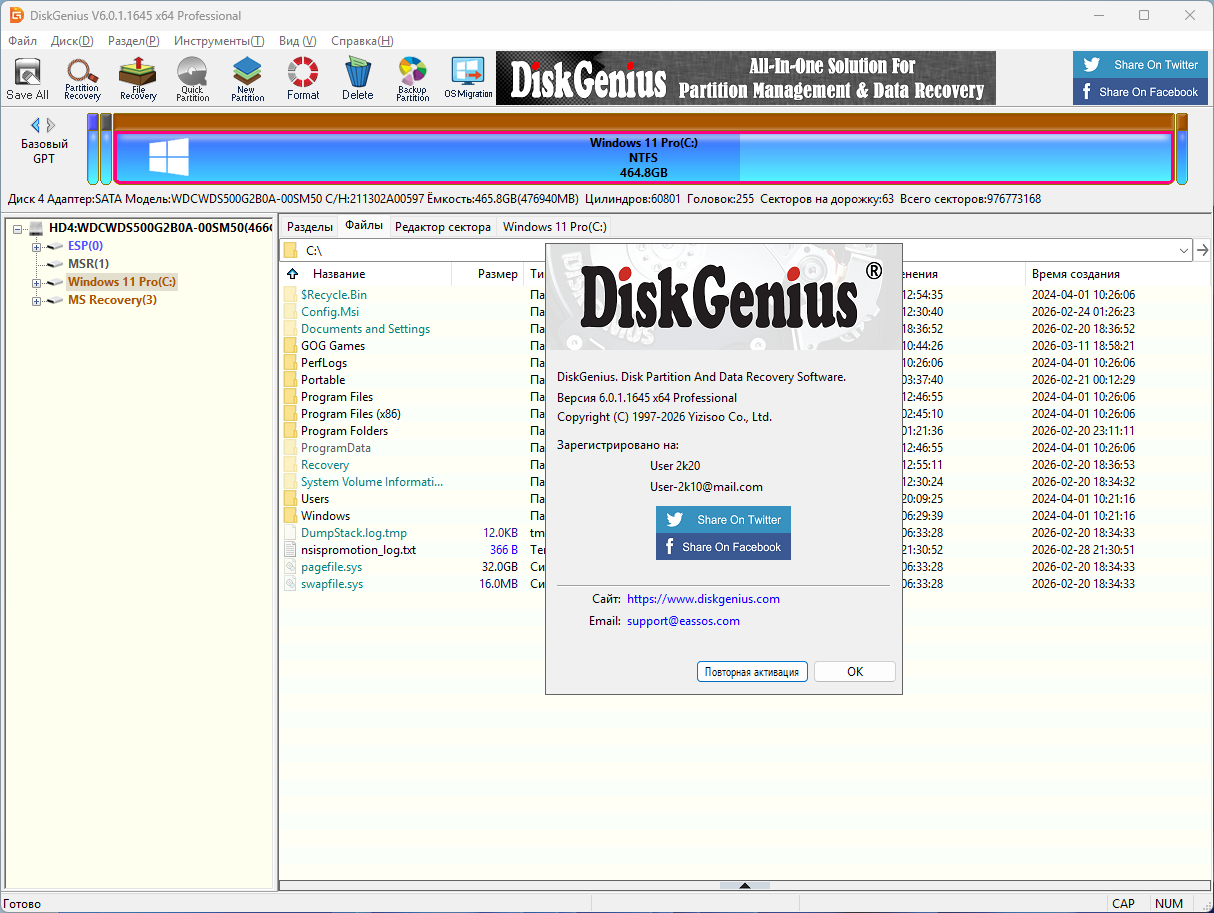Select the $Recycle.Bin folder

(334, 295)
